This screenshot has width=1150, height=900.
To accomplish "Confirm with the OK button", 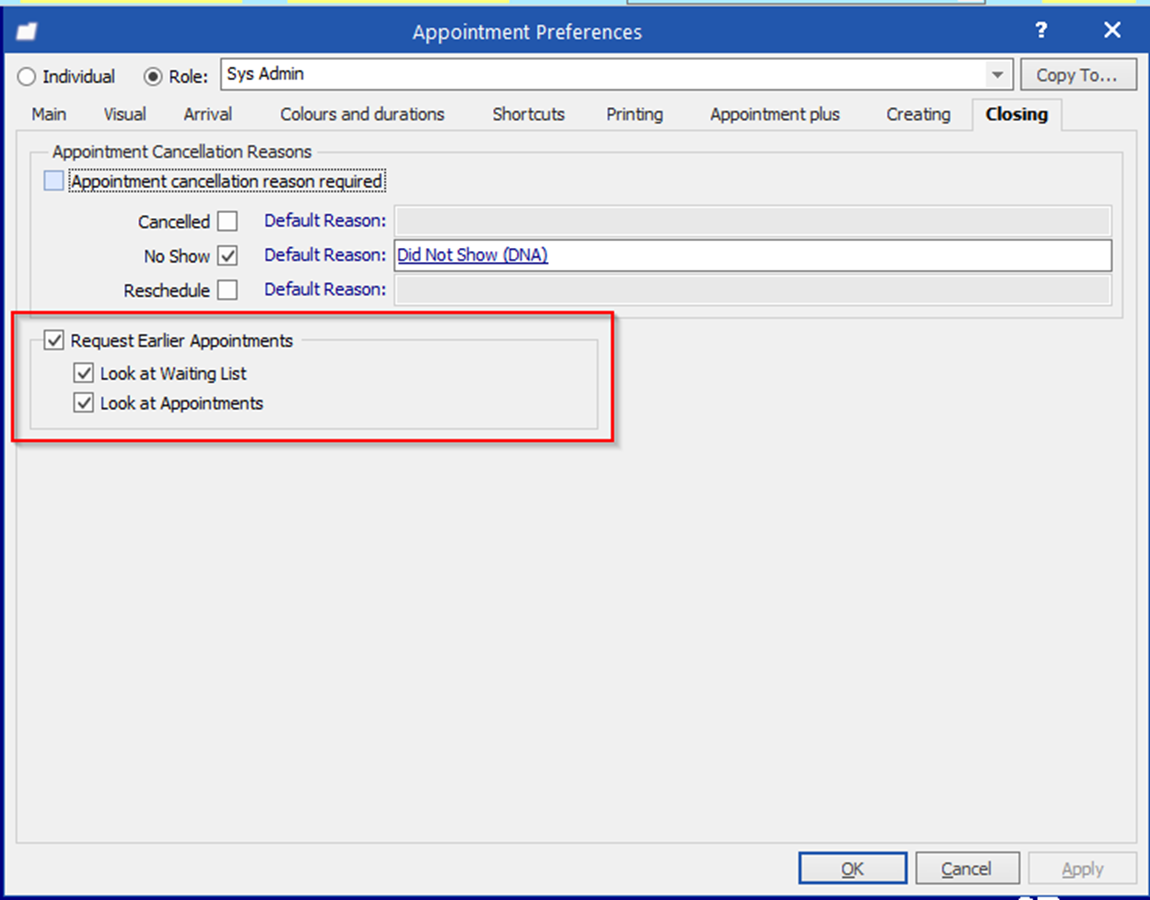I will pyautogui.click(x=852, y=868).
